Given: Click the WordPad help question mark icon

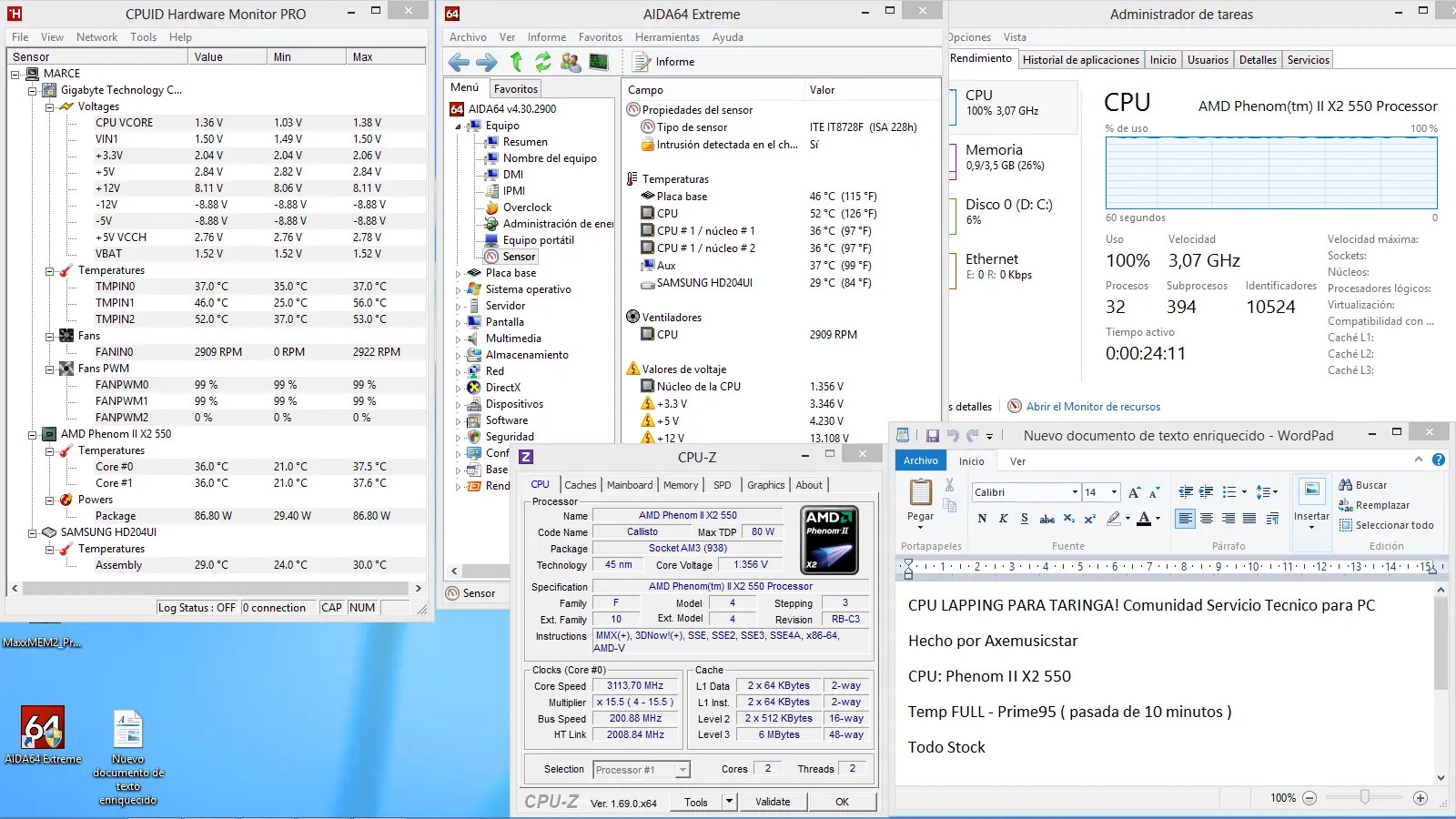Looking at the screenshot, I should tap(1439, 460).
